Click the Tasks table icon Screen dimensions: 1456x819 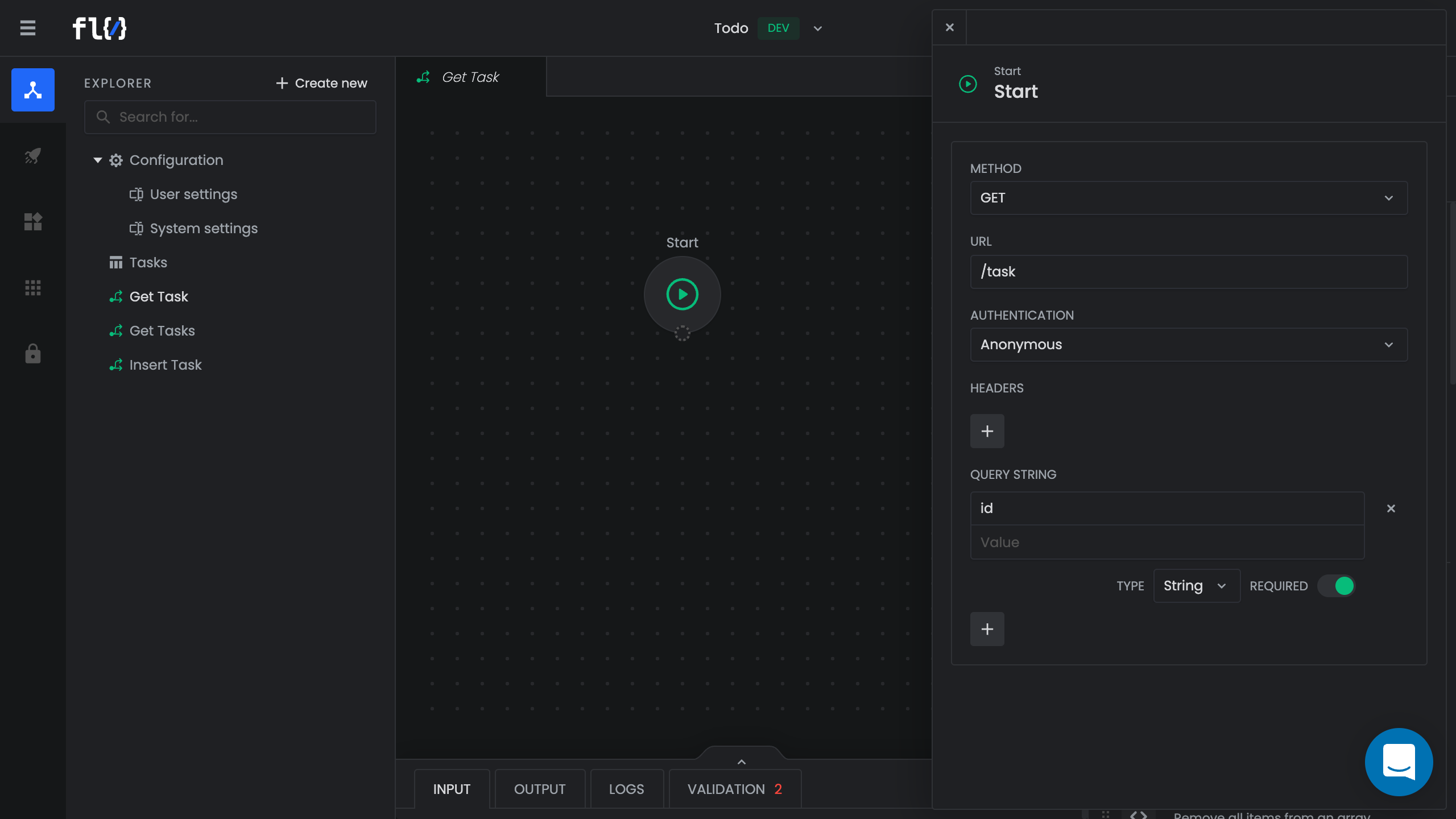[116, 263]
